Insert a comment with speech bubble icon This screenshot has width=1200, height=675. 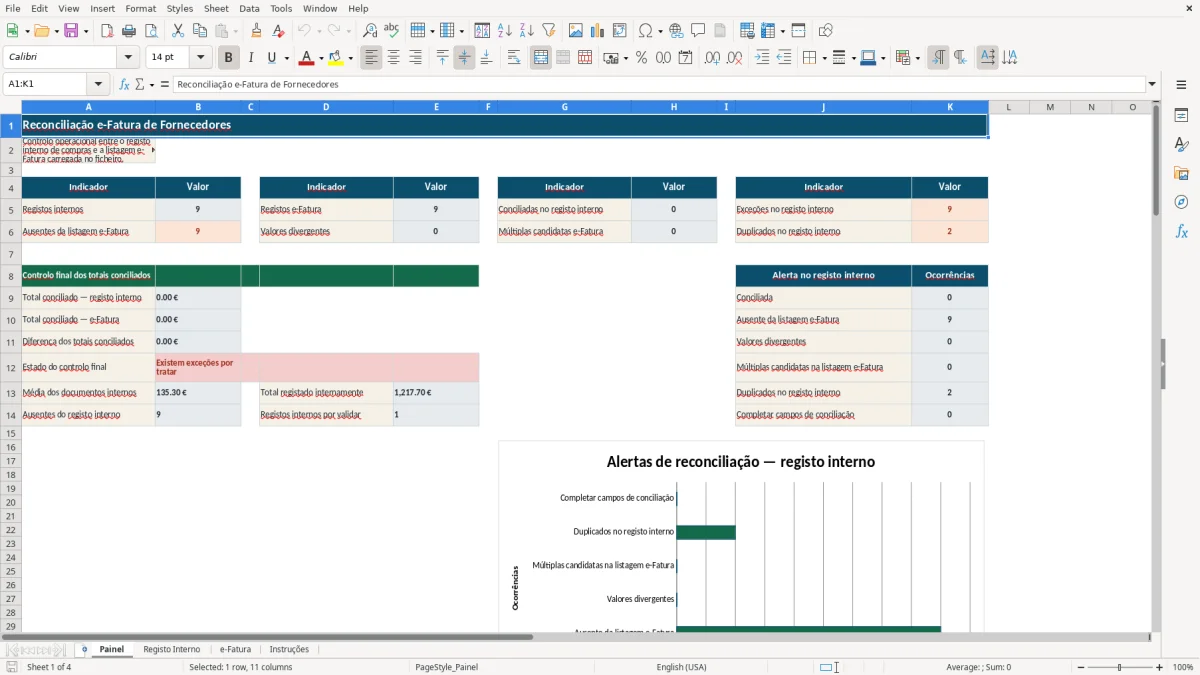(698, 31)
